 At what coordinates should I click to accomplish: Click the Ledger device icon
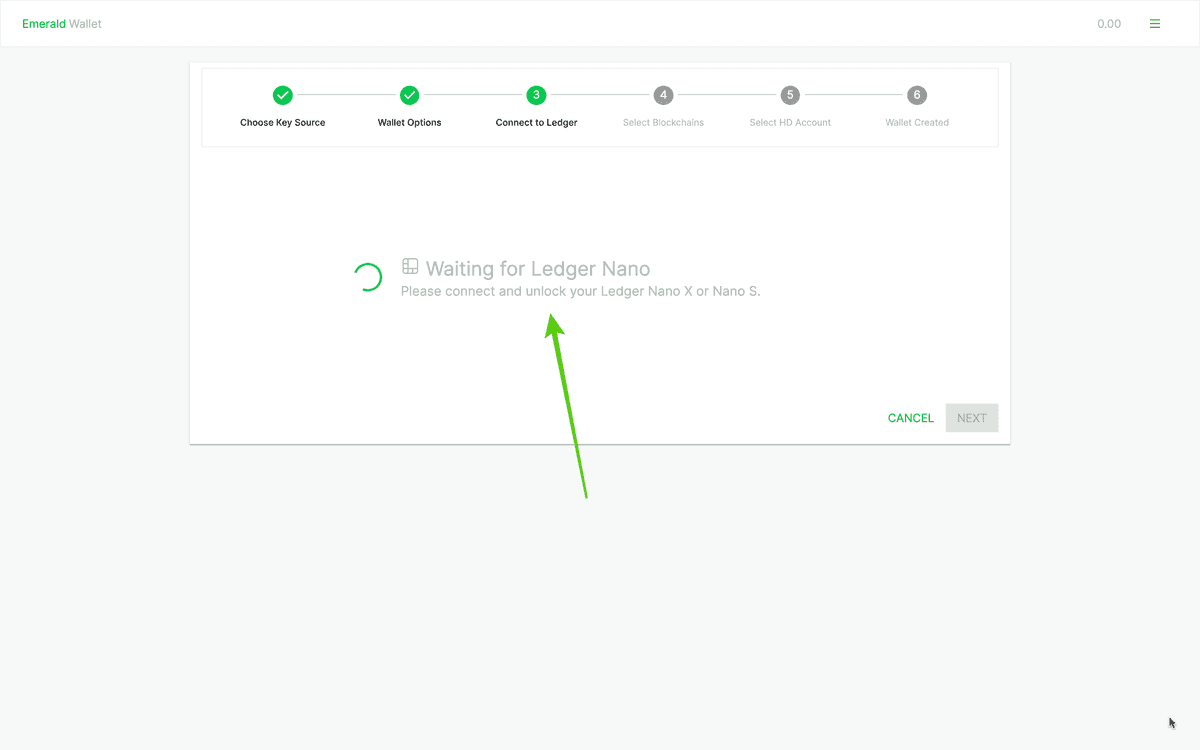[x=410, y=266]
